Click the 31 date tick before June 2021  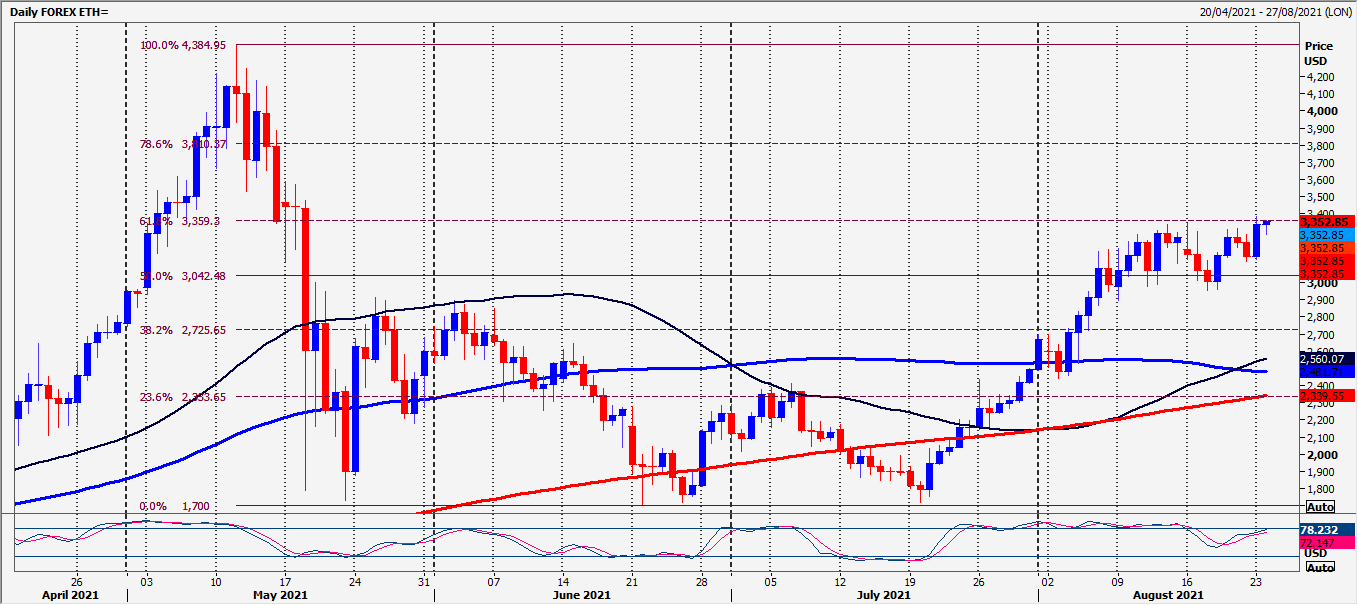[425, 580]
